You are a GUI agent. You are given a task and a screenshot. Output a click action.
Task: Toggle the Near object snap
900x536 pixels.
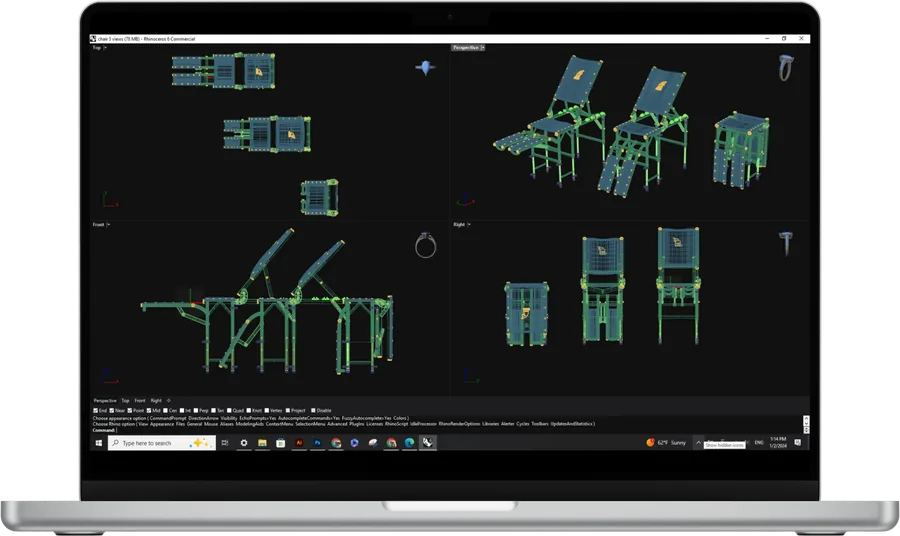(112, 410)
